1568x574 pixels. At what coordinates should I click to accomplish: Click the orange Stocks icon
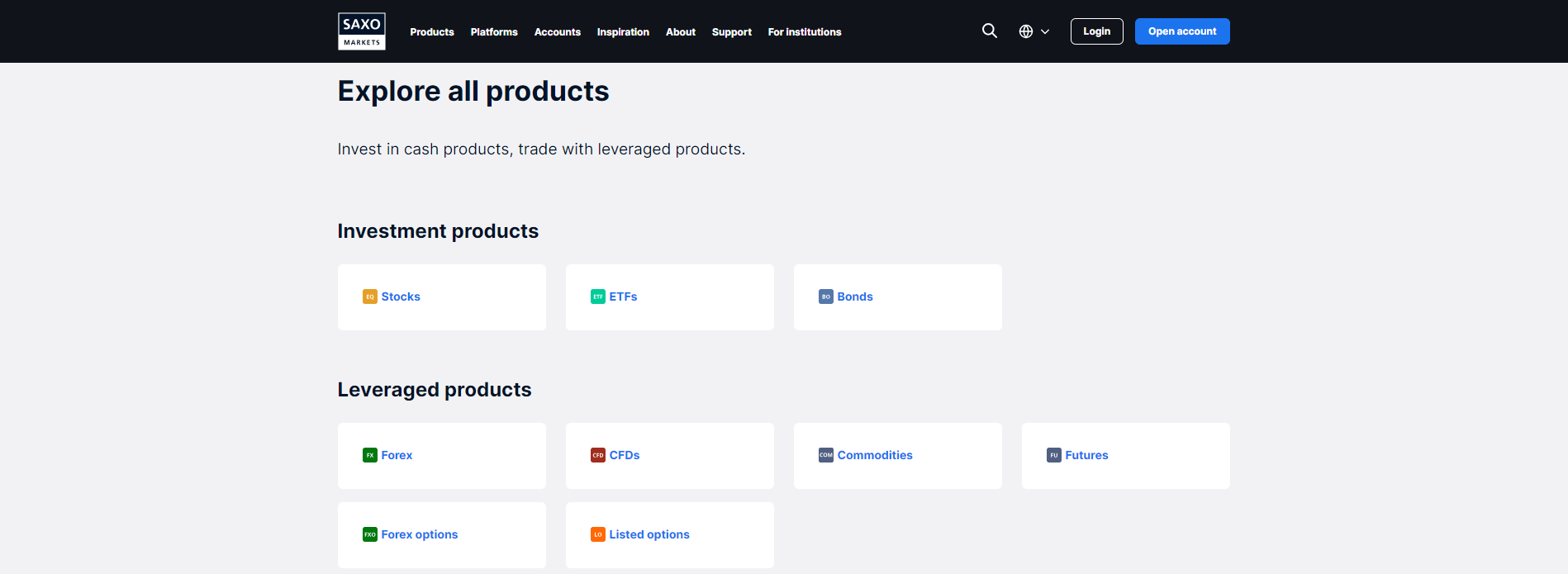point(370,296)
